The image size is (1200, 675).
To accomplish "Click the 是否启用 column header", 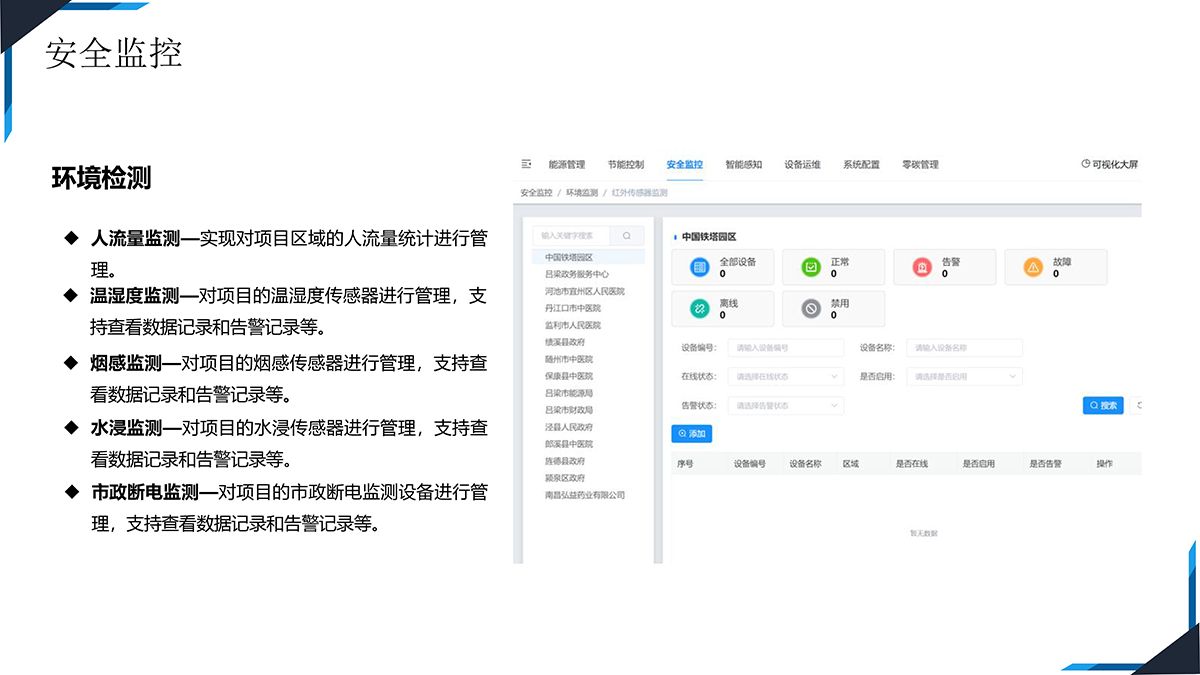I will (x=979, y=464).
